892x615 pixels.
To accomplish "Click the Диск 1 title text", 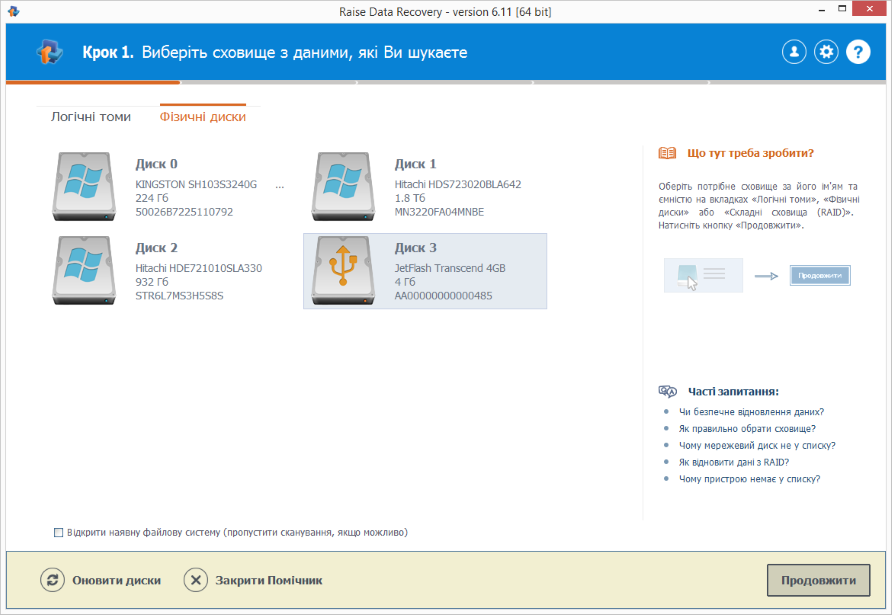I will 415,164.
